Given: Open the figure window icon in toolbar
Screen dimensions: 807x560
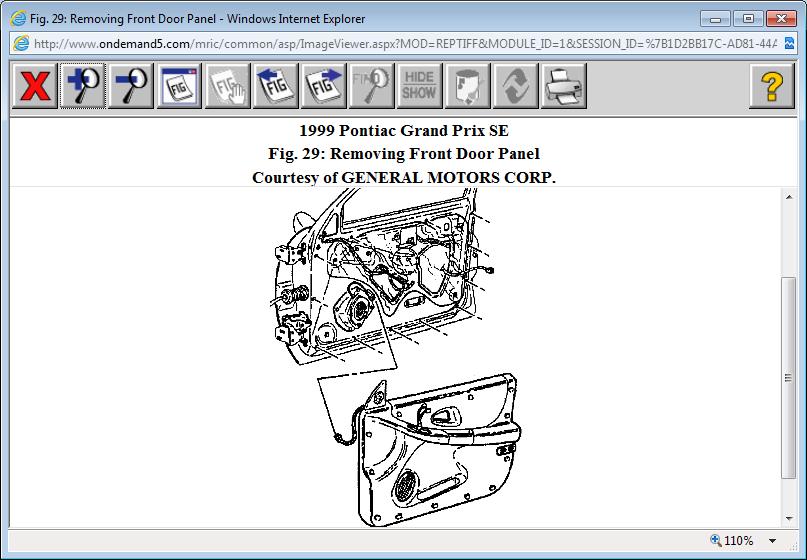Looking at the screenshot, I should click(180, 86).
